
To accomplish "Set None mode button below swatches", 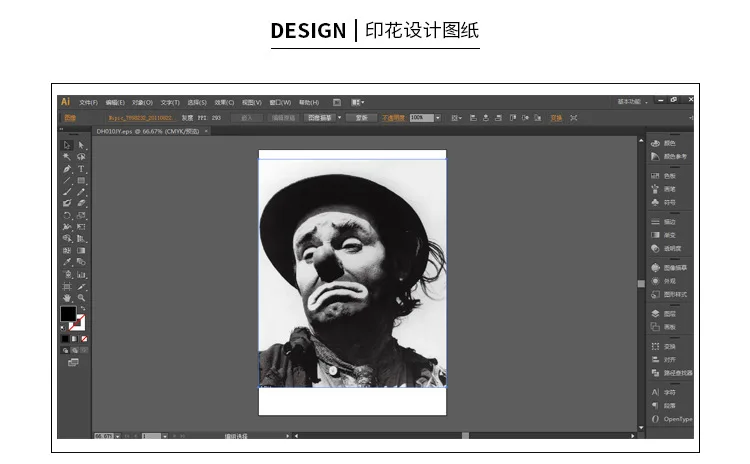I will click(84, 339).
